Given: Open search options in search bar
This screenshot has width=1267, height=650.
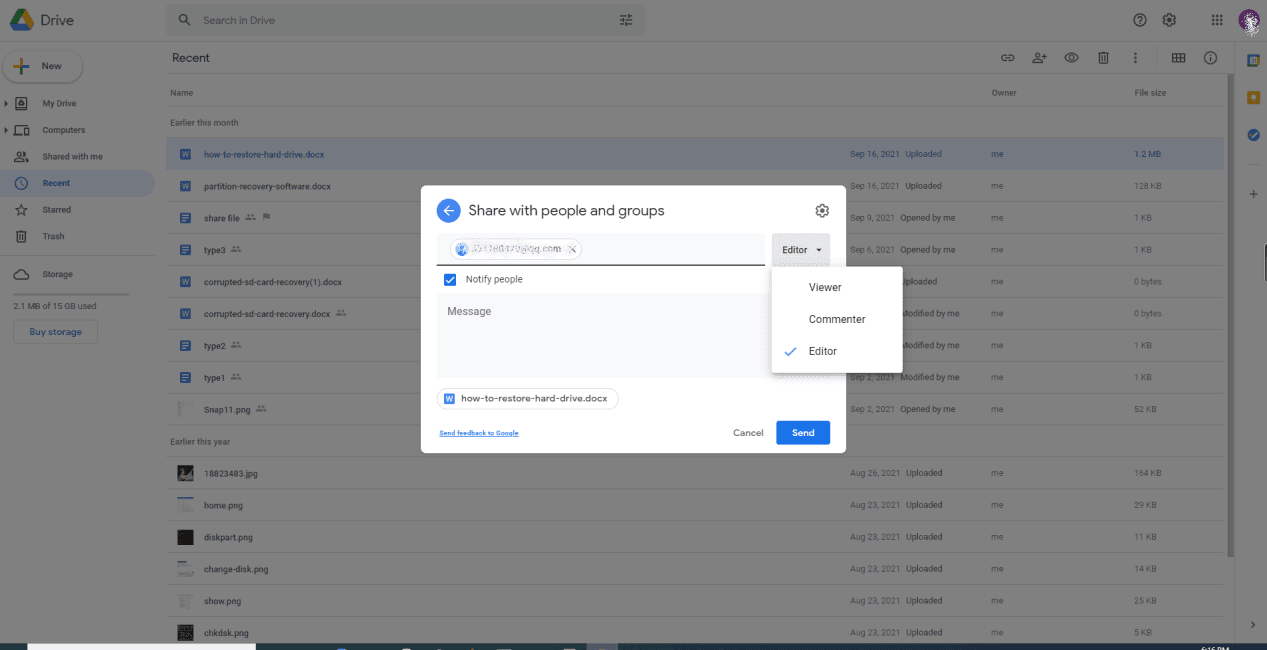Looking at the screenshot, I should 627,20.
